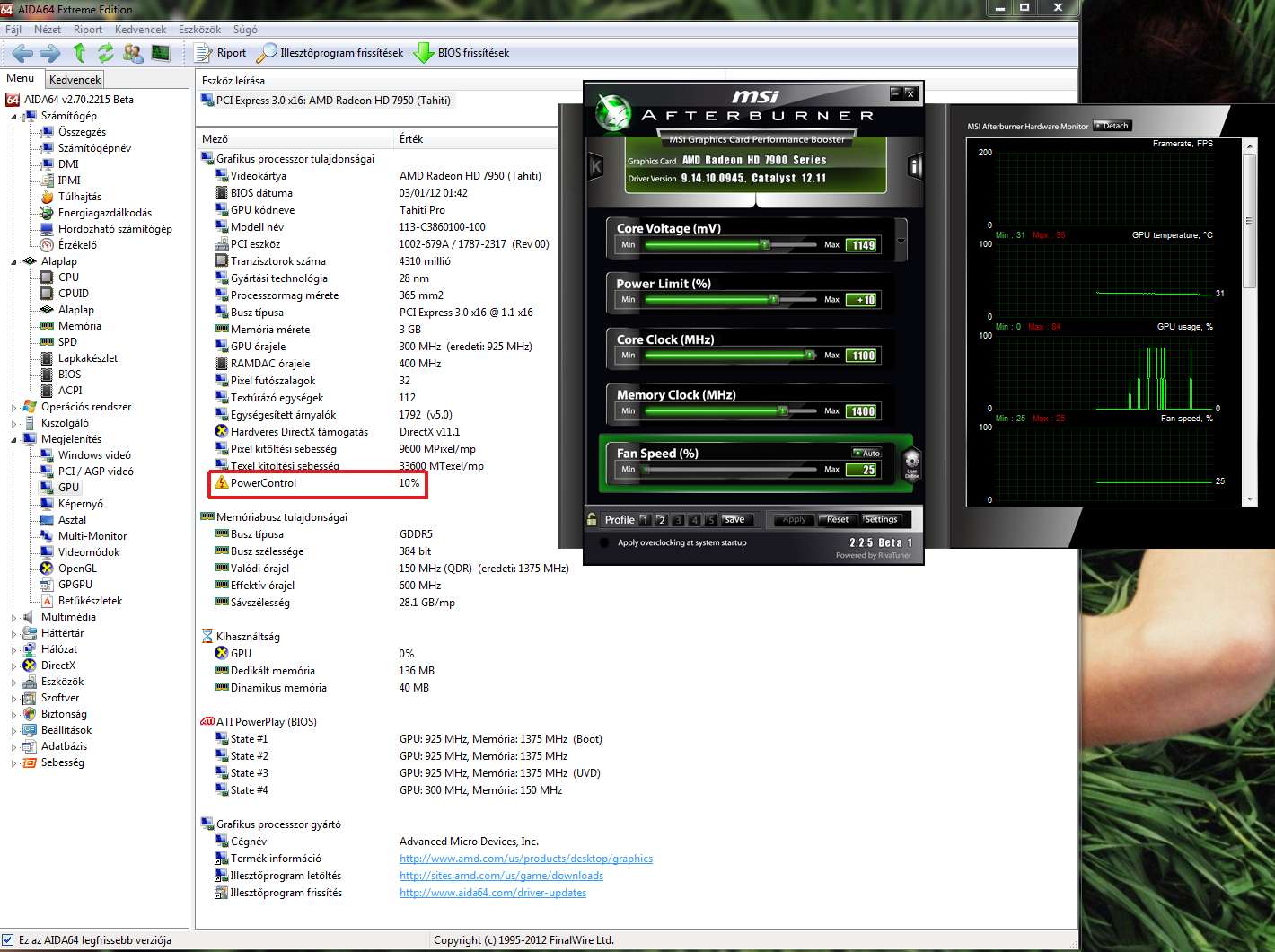Click the Refresh icon in AIDA64 toolbar

106,53
